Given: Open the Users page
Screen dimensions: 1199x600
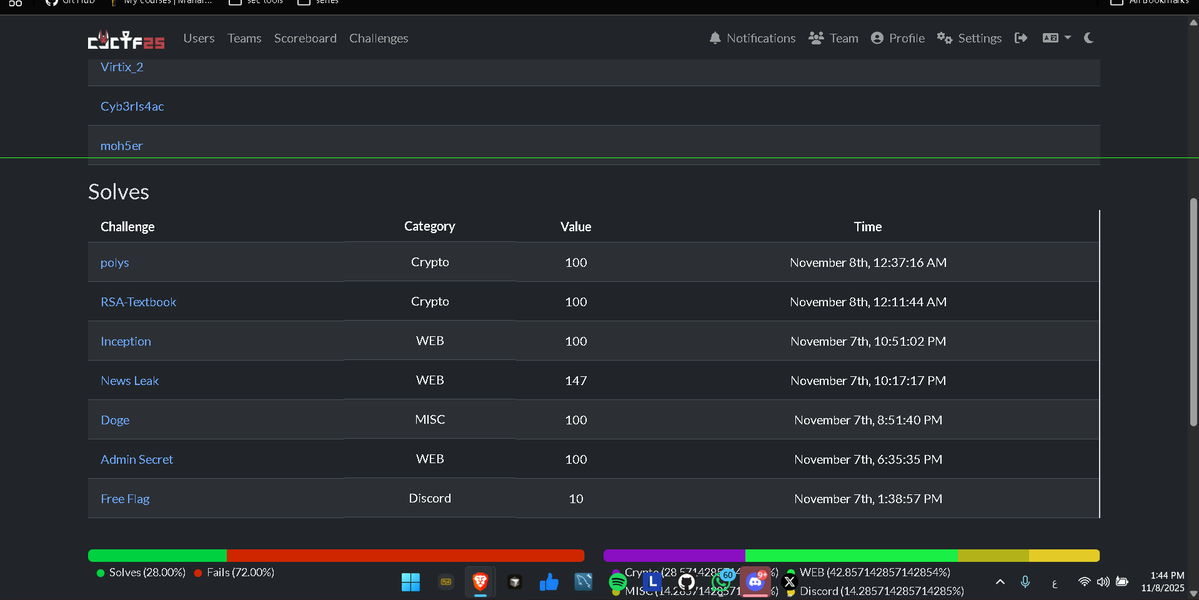Looking at the screenshot, I should pos(199,38).
